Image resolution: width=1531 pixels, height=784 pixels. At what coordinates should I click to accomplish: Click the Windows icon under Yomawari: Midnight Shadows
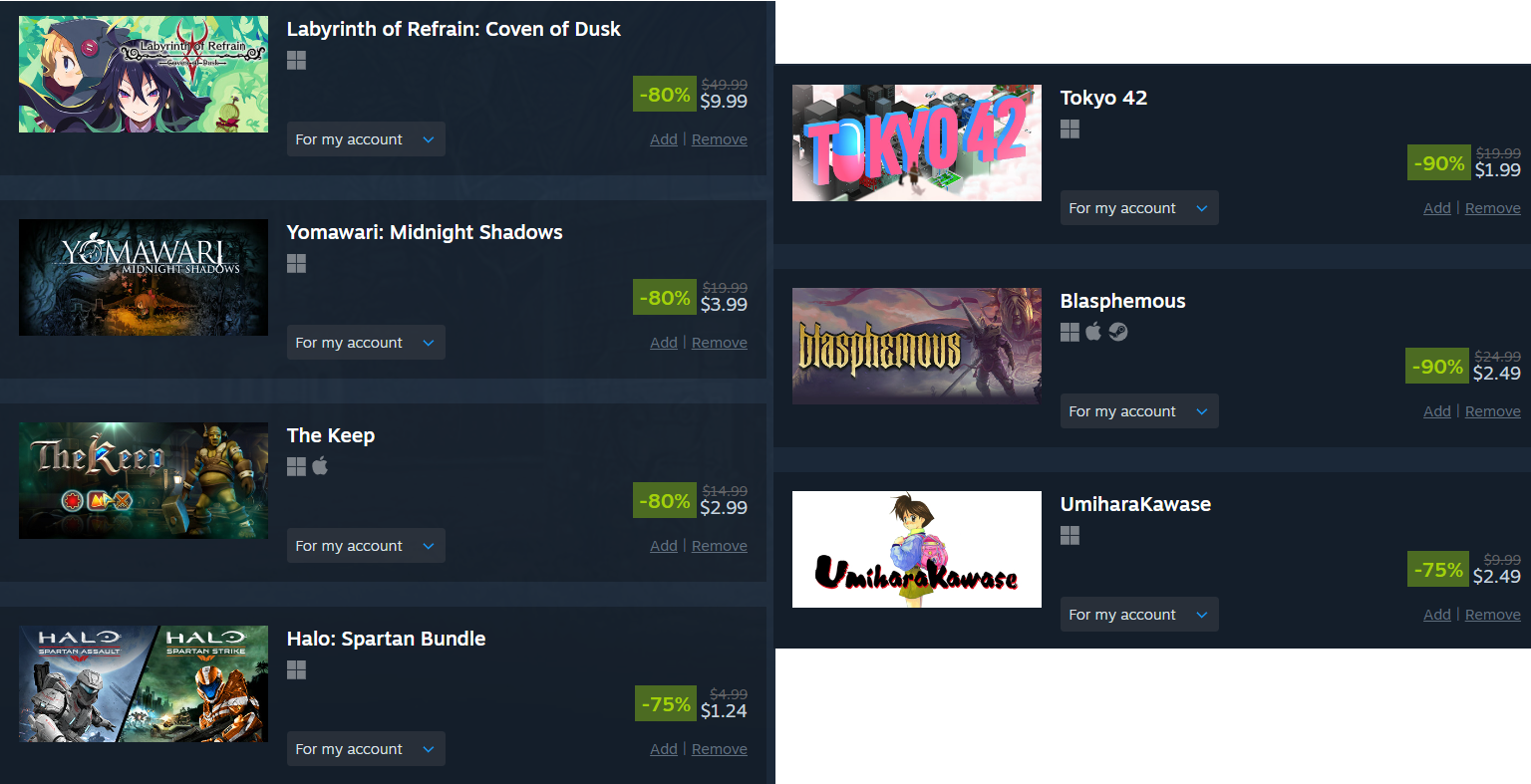(296, 264)
